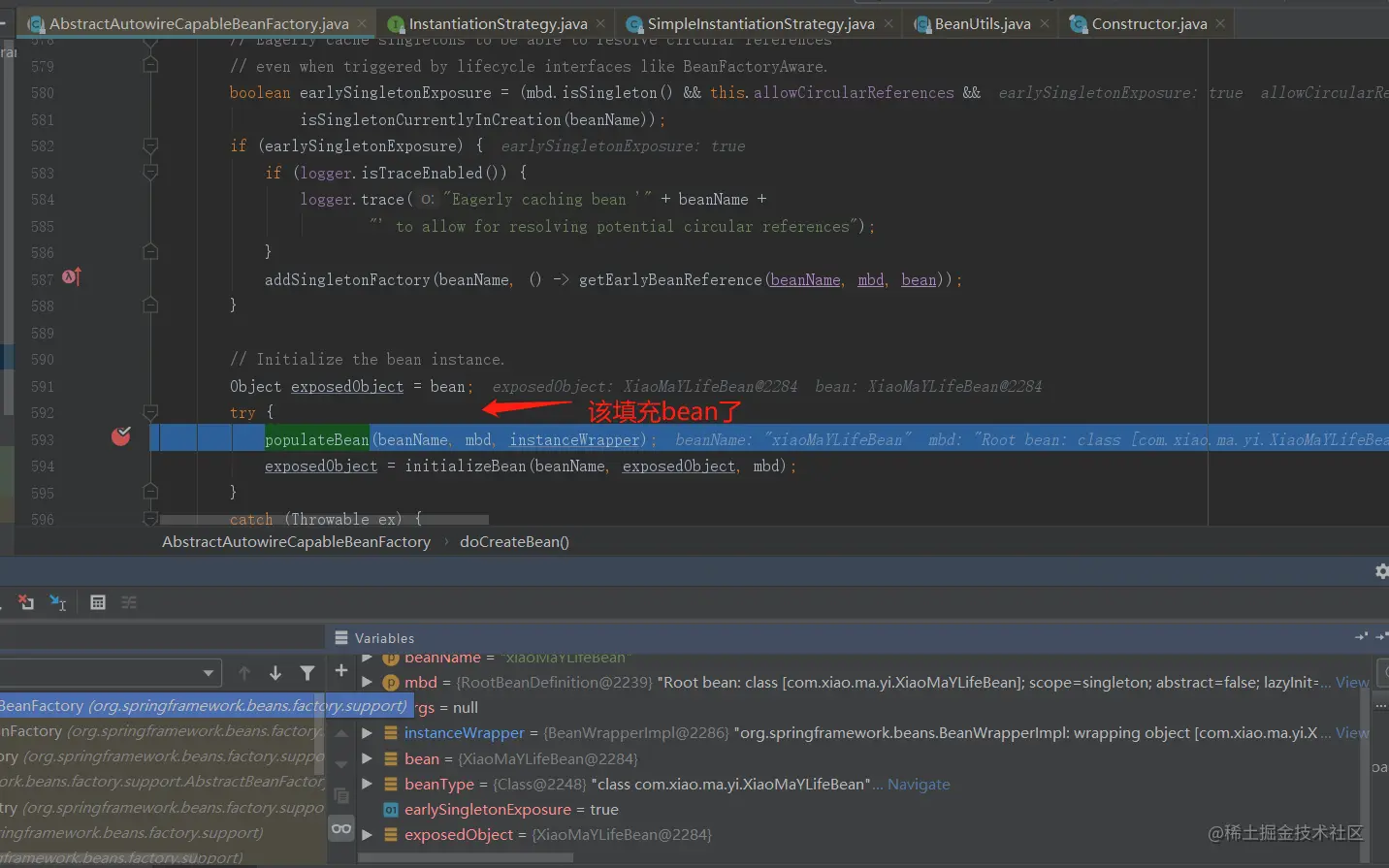
Task: Open the SimpleInstantiationStrategy.java tab
Action: click(x=760, y=23)
